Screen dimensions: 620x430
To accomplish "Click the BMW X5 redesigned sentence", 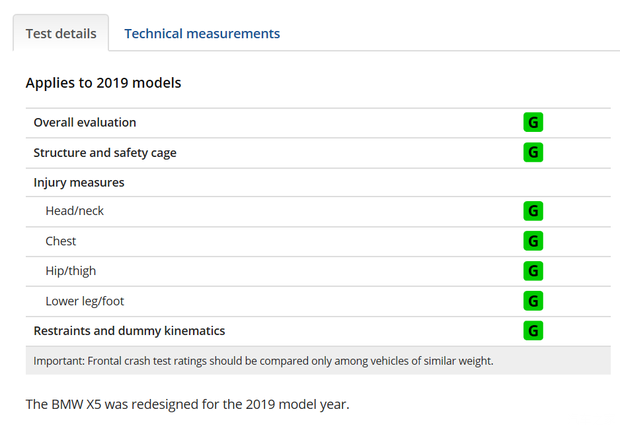I will (x=187, y=405).
